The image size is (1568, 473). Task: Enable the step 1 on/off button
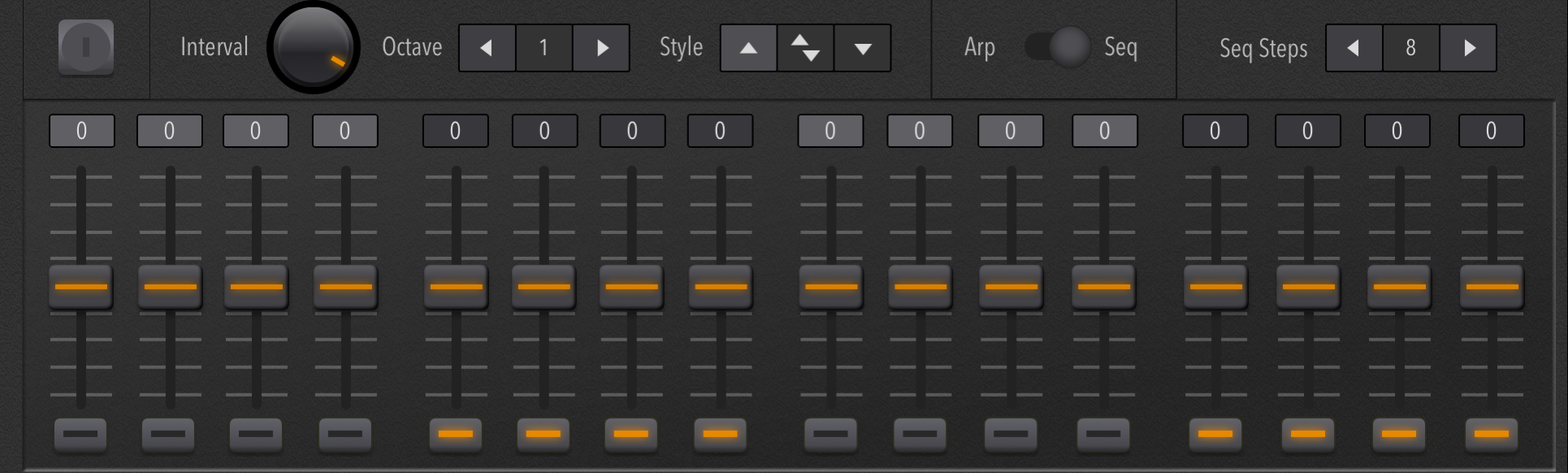click(80, 434)
